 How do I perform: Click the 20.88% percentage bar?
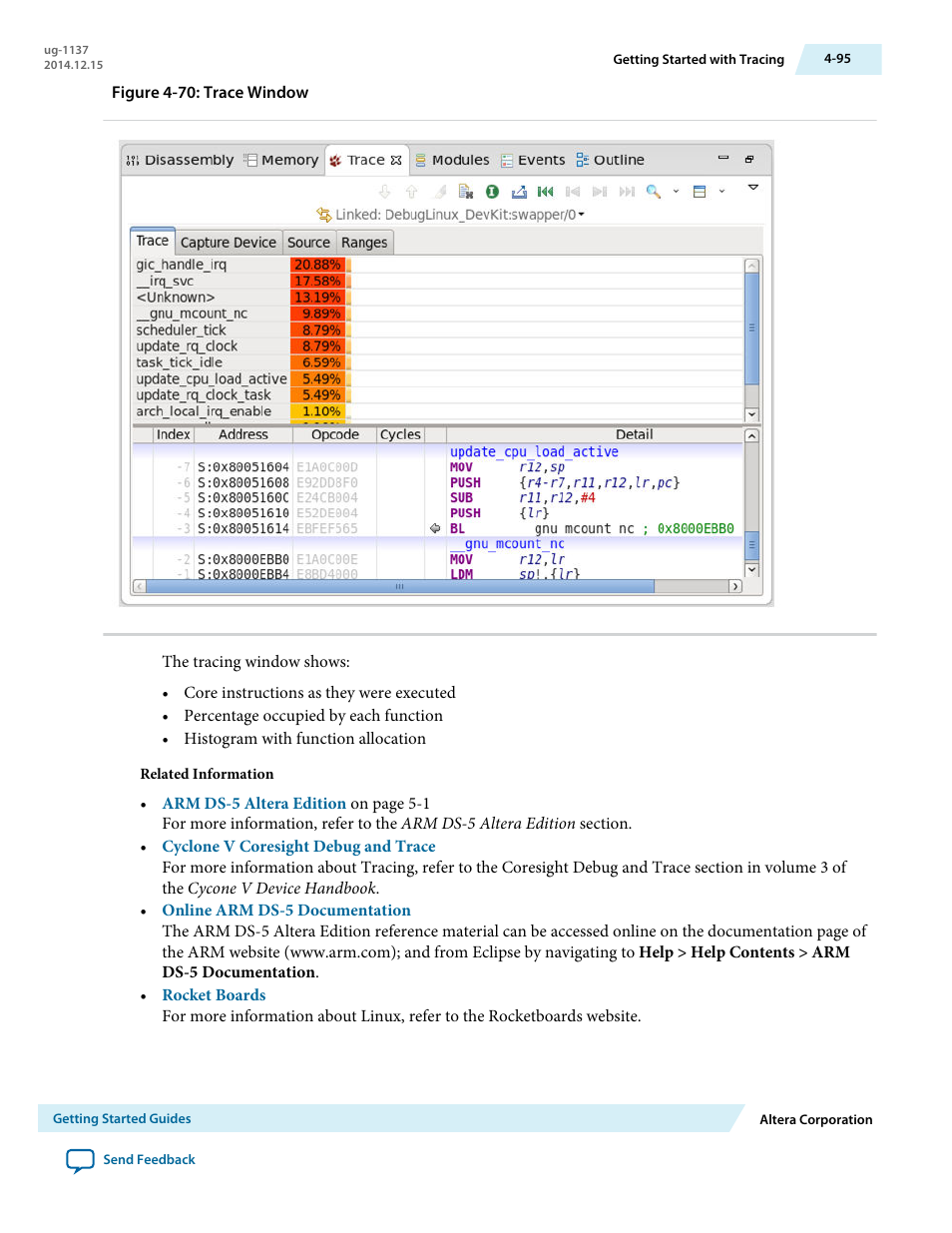click(317, 265)
